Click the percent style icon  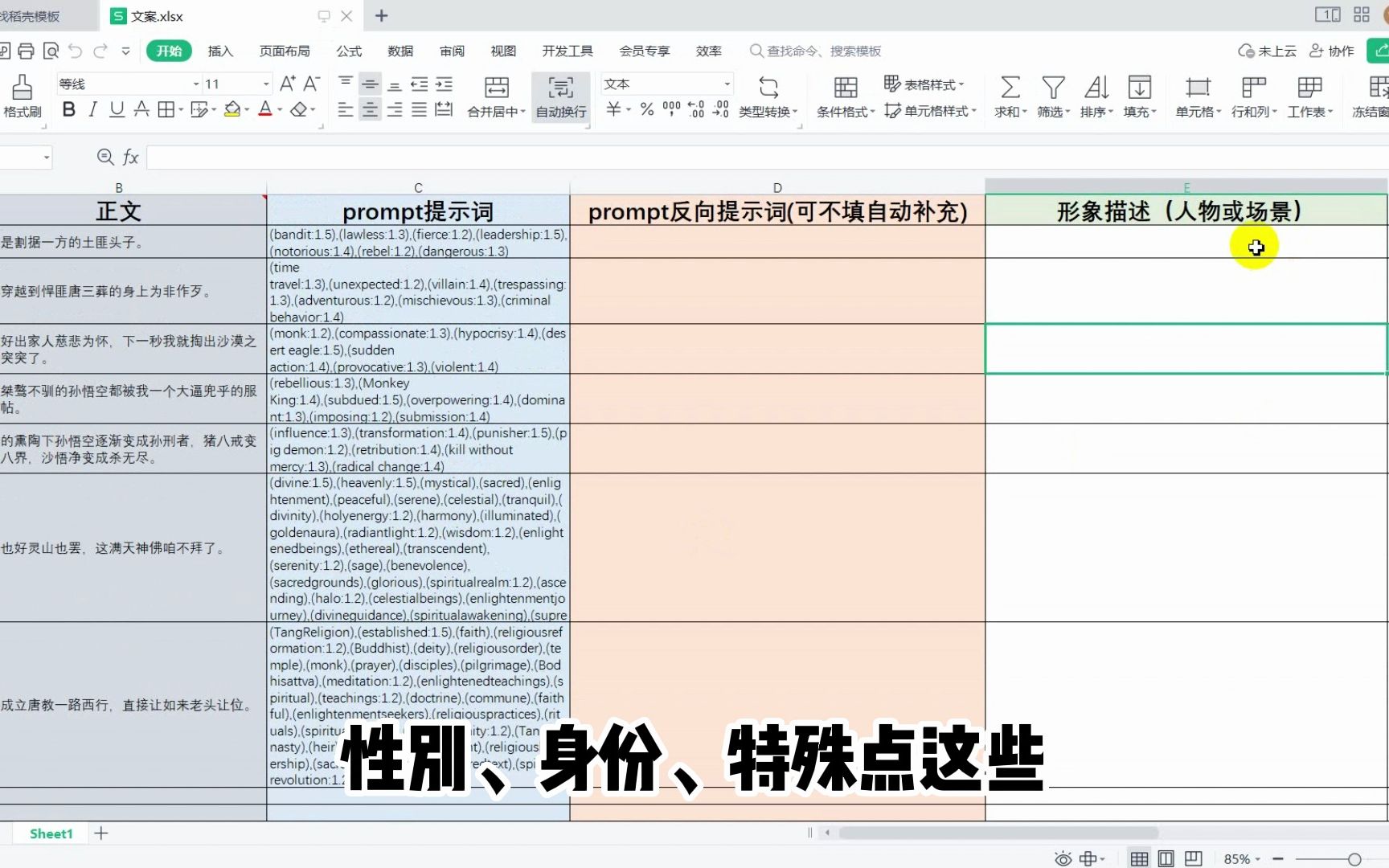coord(647,109)
